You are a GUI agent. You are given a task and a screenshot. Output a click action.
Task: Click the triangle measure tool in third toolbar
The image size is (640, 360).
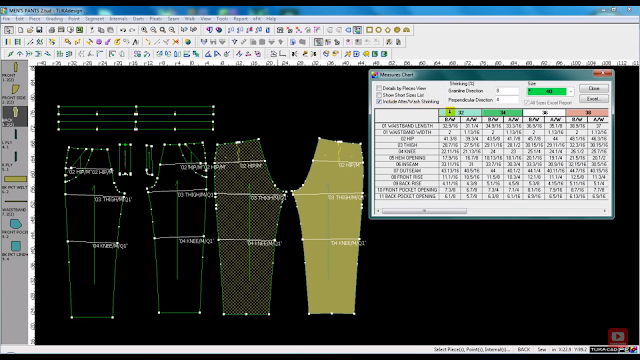pos(208,54)
